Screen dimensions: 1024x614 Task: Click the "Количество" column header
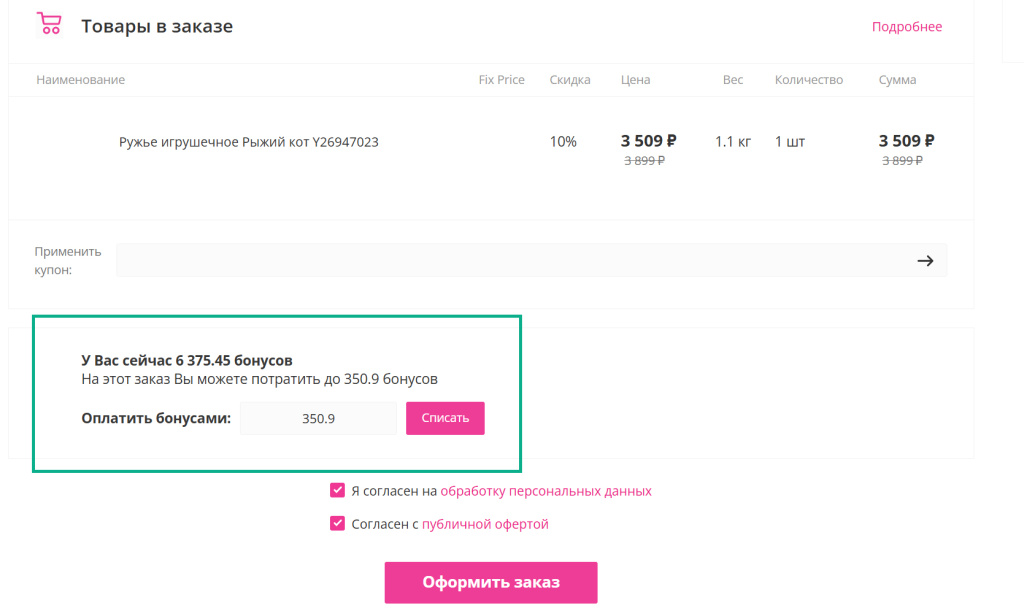(x=808, y=80)
